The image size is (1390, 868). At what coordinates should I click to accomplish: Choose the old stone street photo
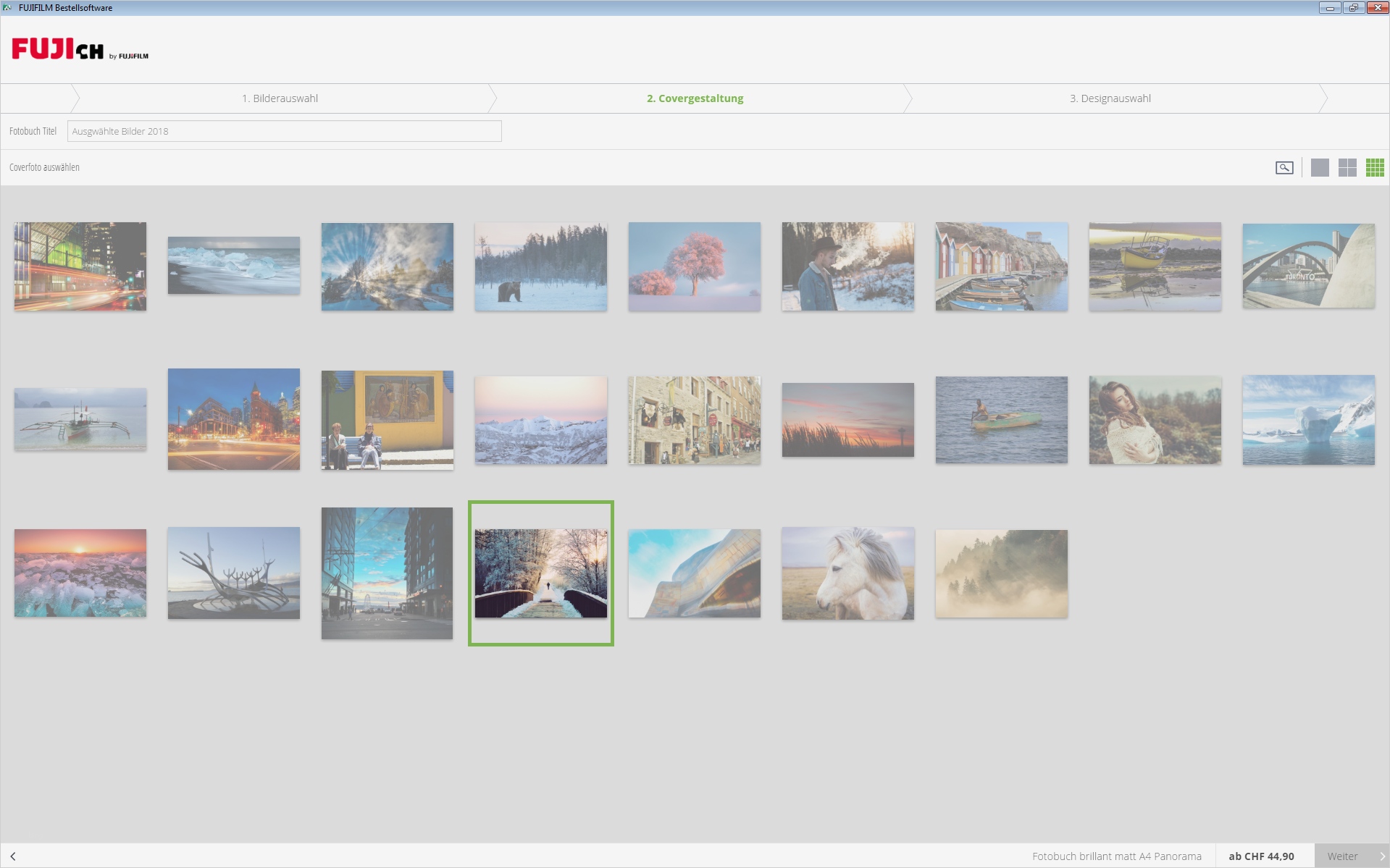[695, 420]
